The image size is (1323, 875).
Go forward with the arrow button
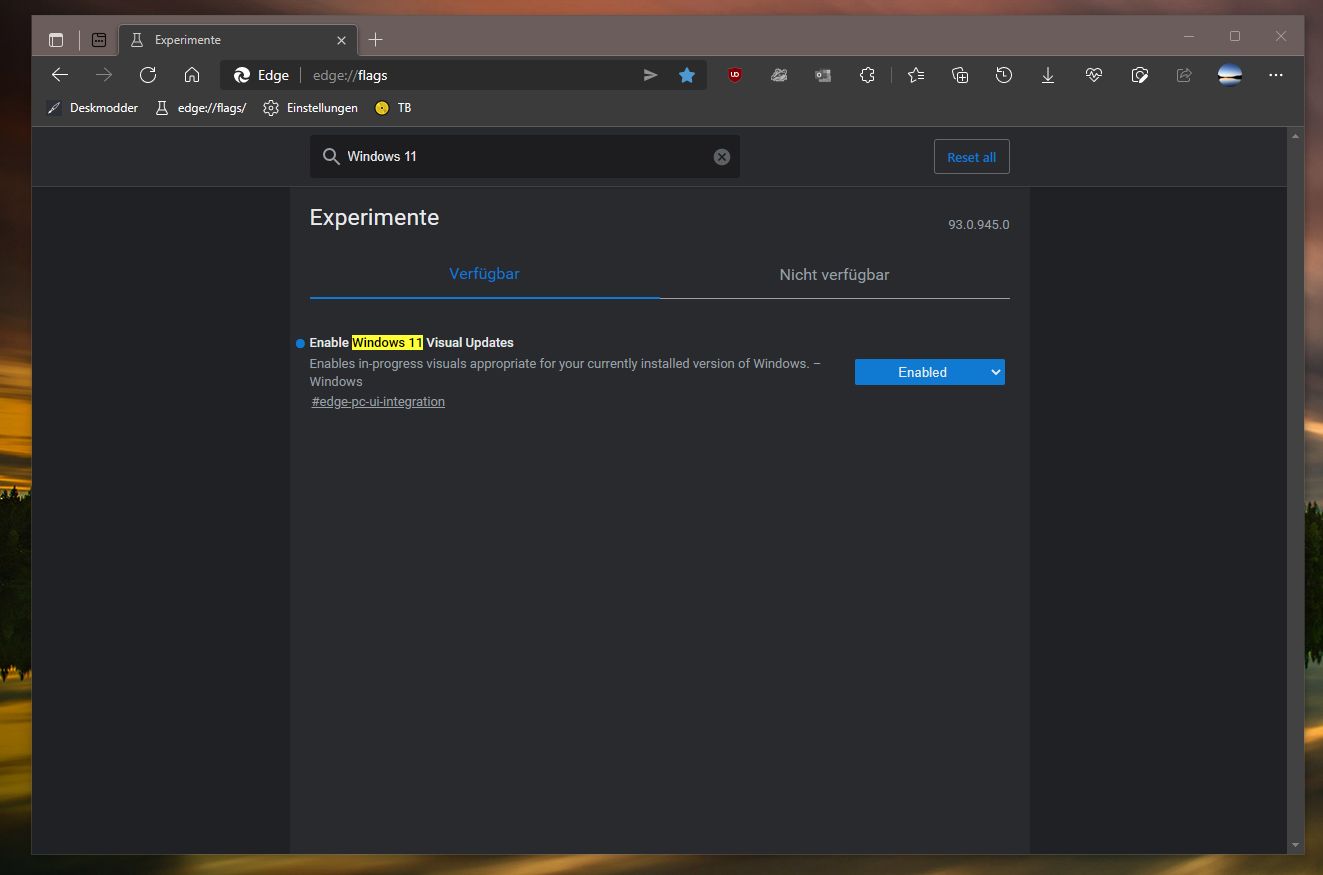pyautogui.click(x=104, y=75)
